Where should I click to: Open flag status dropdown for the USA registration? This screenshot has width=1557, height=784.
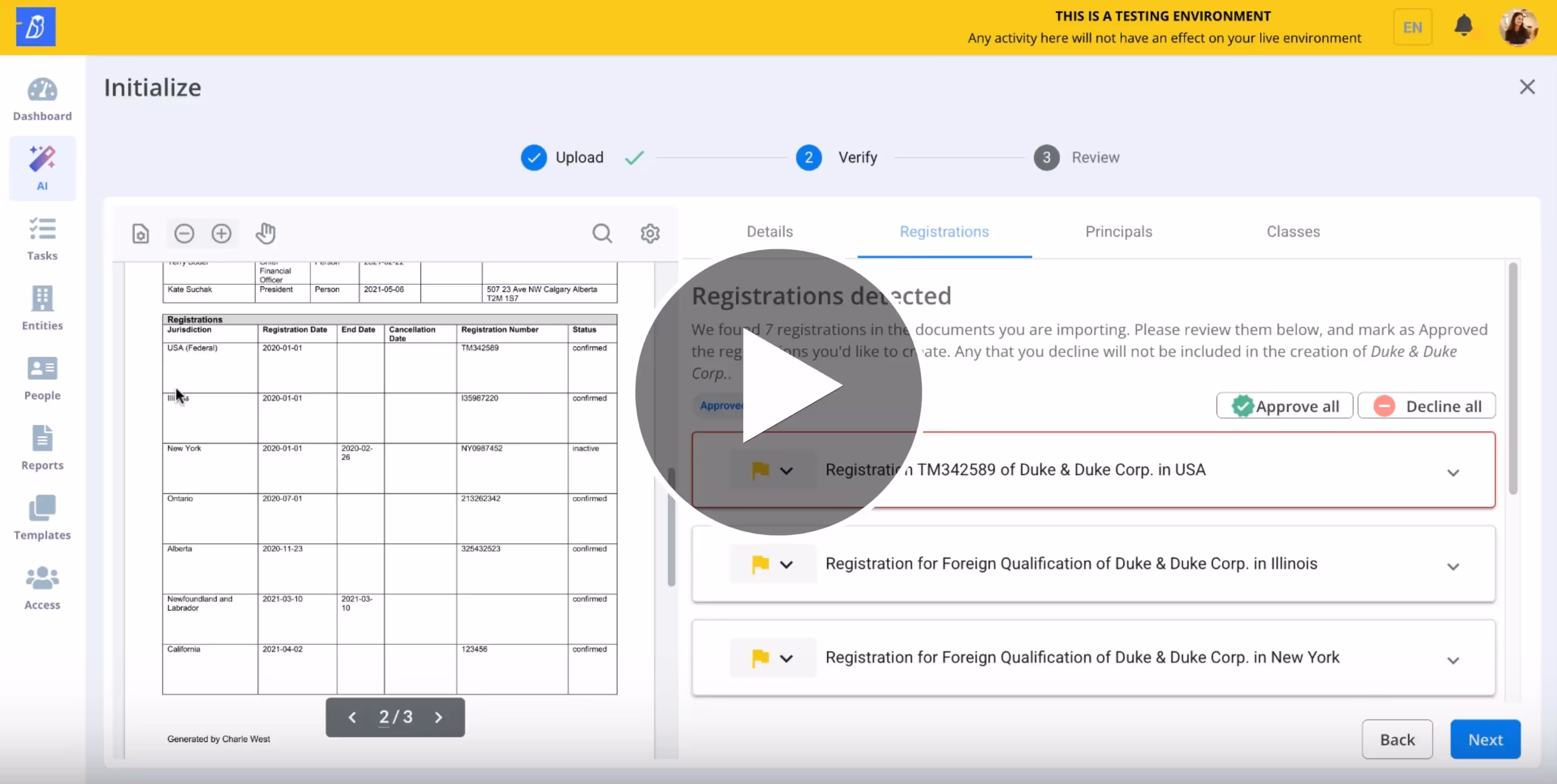coord(773,470)
